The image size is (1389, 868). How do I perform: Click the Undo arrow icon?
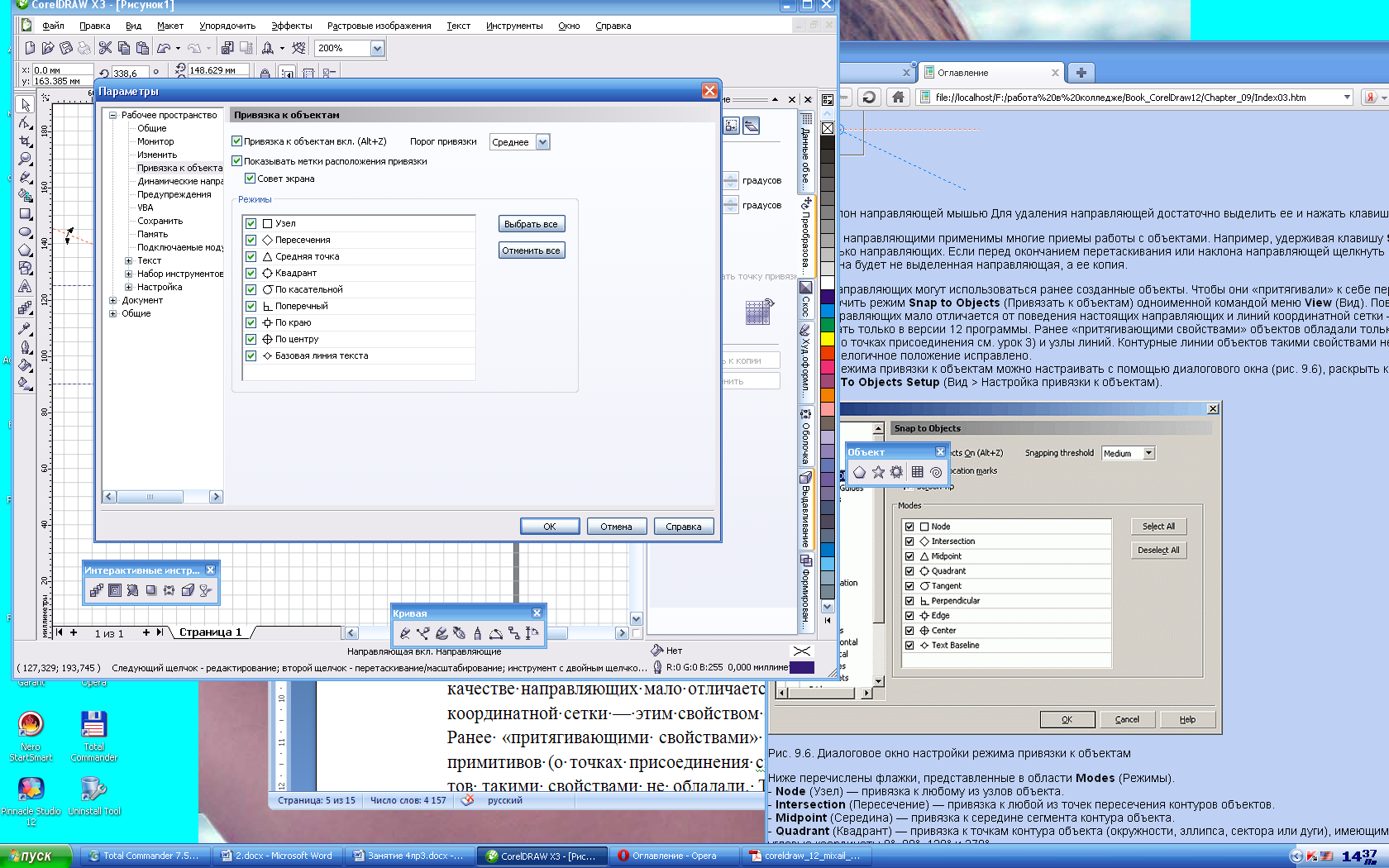(165, 48)
